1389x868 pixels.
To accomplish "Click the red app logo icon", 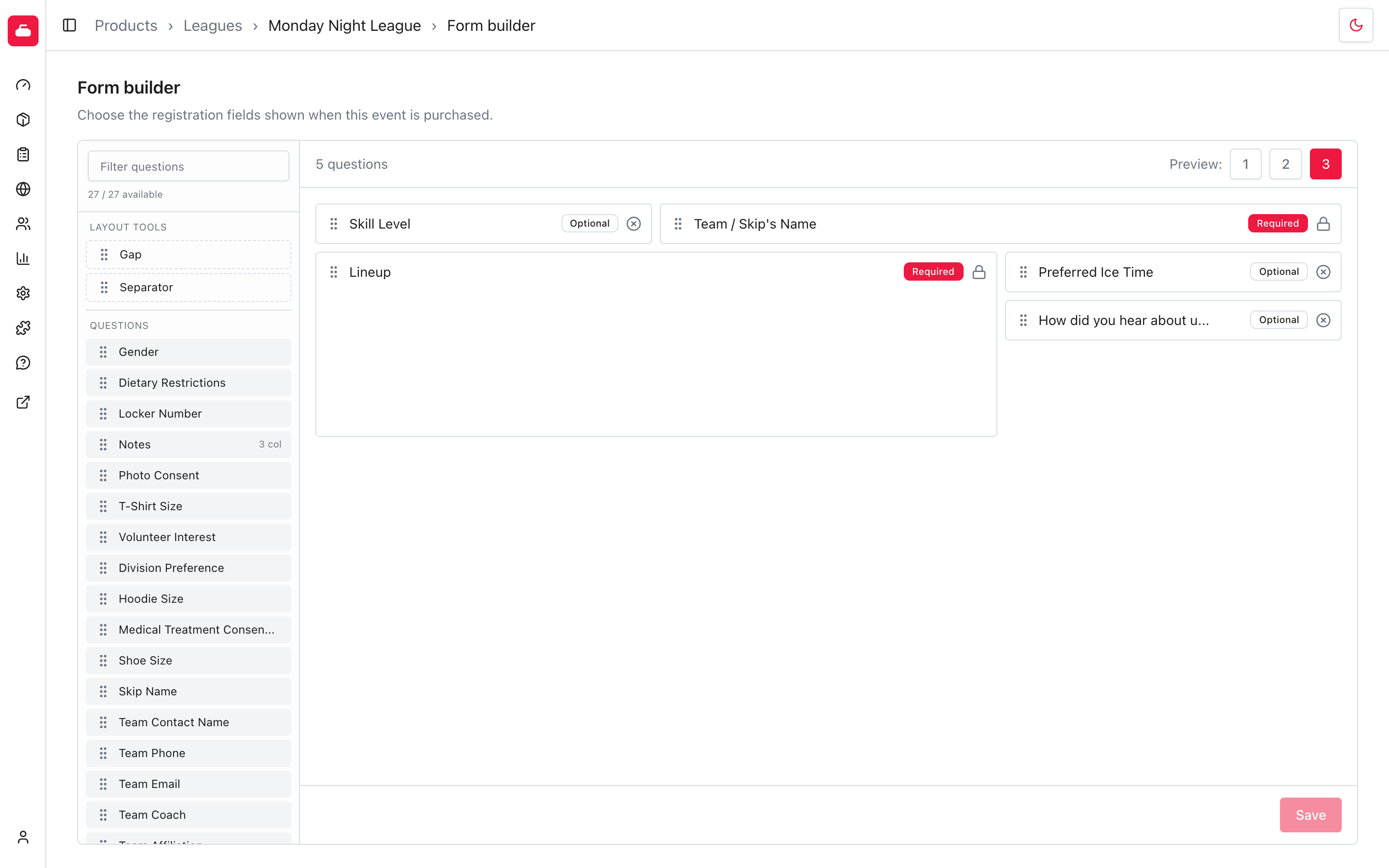I will coord(23,30).
